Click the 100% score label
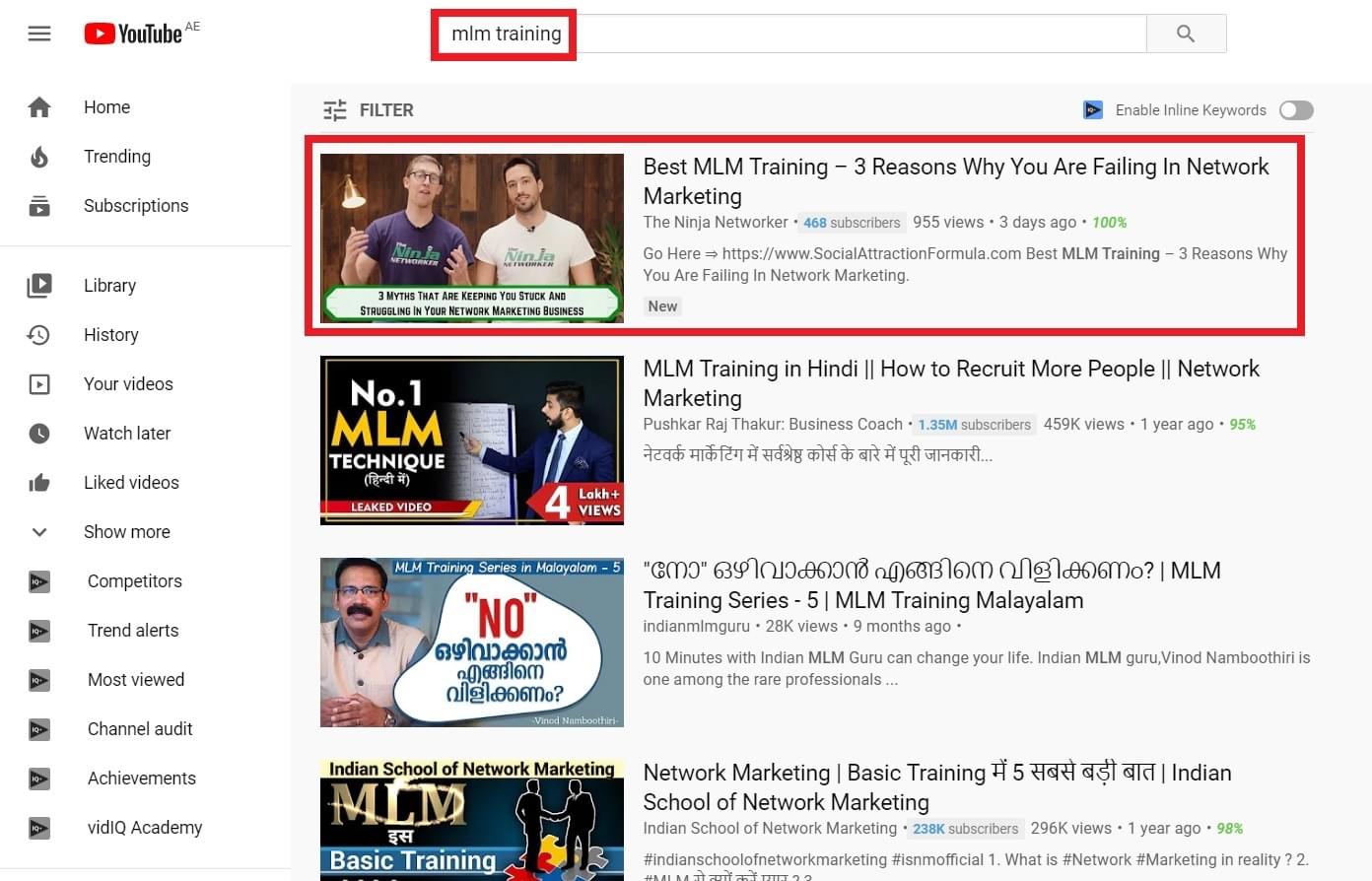Viewport: 1372px width, 881px height. (1109, 223)
